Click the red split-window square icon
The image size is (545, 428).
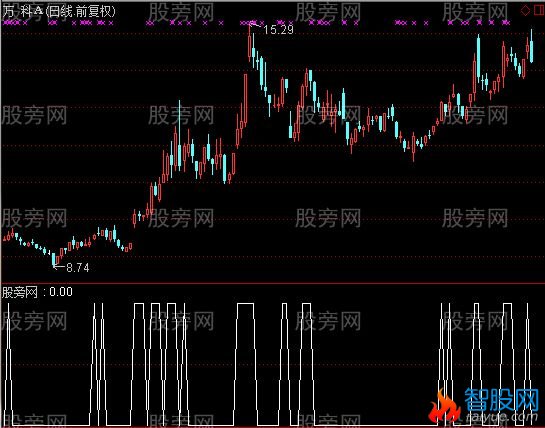(x=539, y=10)
